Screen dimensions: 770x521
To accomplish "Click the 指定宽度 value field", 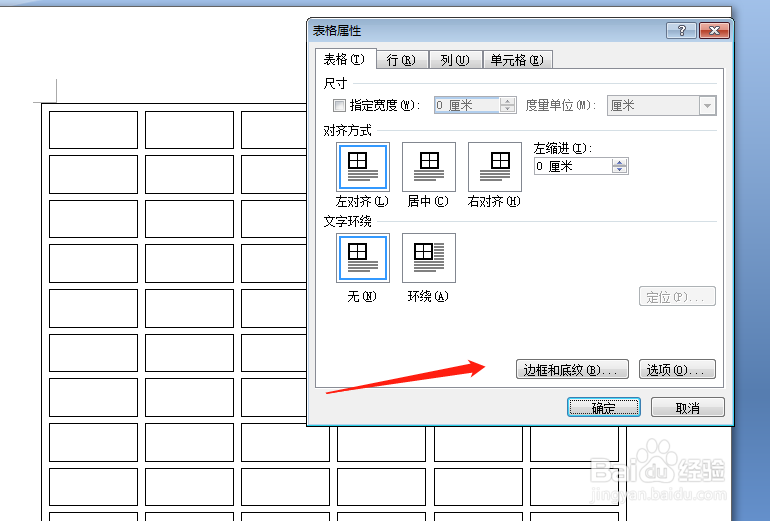I will [x=467, y=106].
